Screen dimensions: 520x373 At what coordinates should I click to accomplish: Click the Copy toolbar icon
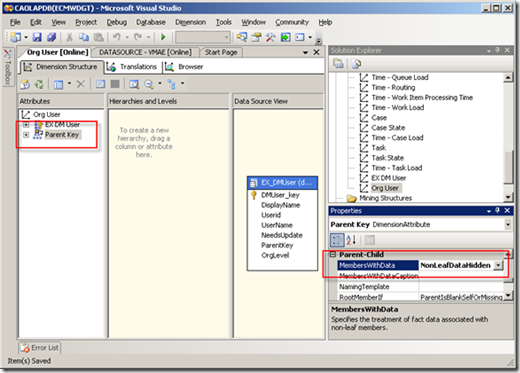point(84,37)
